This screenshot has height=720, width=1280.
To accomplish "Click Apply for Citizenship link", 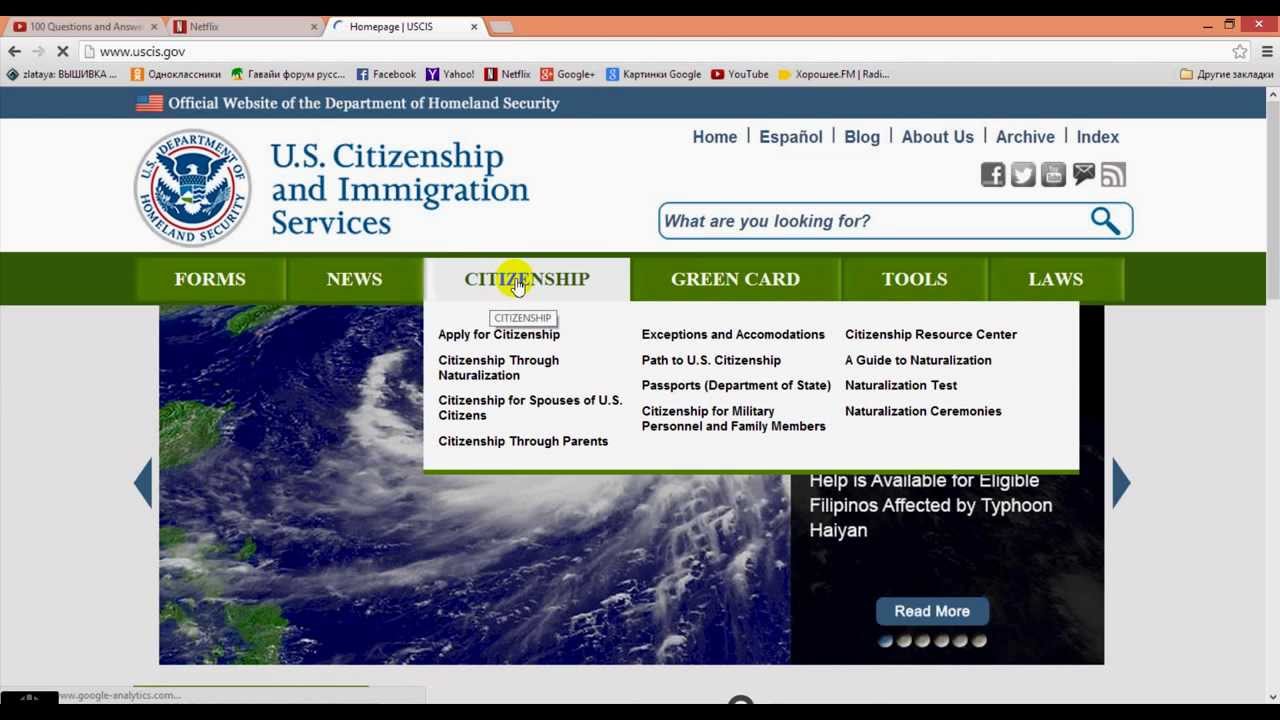I will tap(499, 335).
